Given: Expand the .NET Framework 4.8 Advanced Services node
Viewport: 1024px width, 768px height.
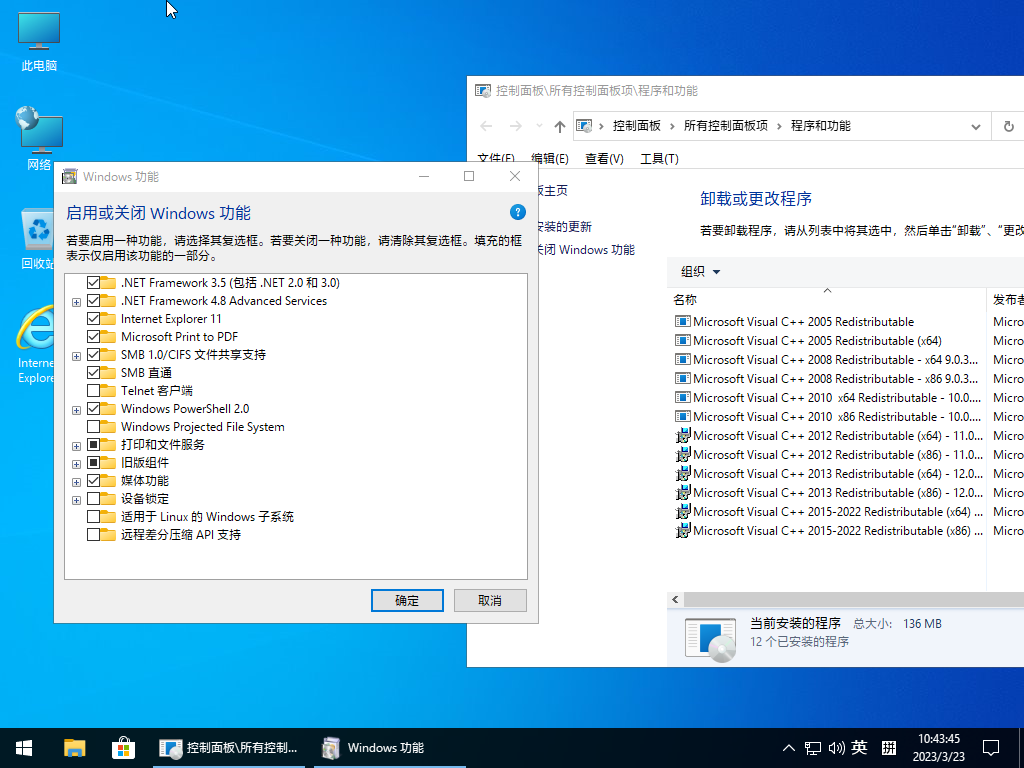Looking at the screenshot, I should pos(76,301).
